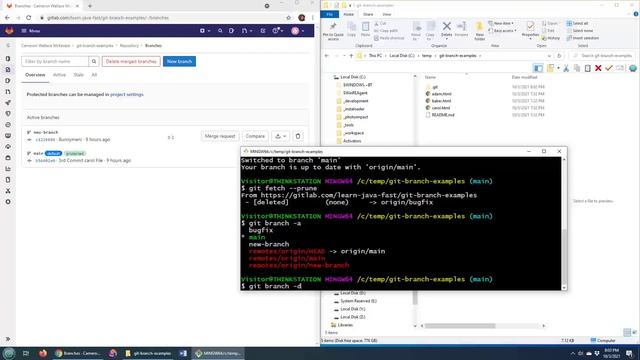Bookmark this page with the star icon
640x360 pixels.
pyautogui.click(x=289, y=18)
